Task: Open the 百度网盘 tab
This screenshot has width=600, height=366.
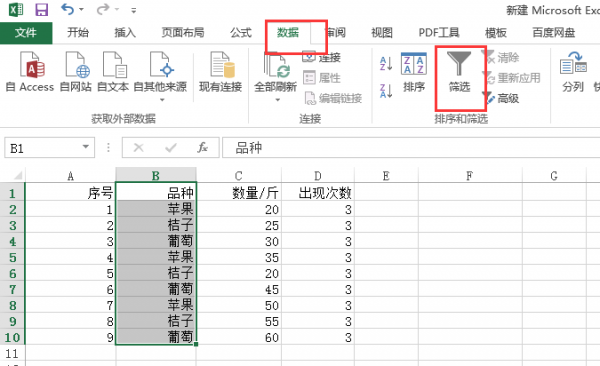Action: point(554,33)
